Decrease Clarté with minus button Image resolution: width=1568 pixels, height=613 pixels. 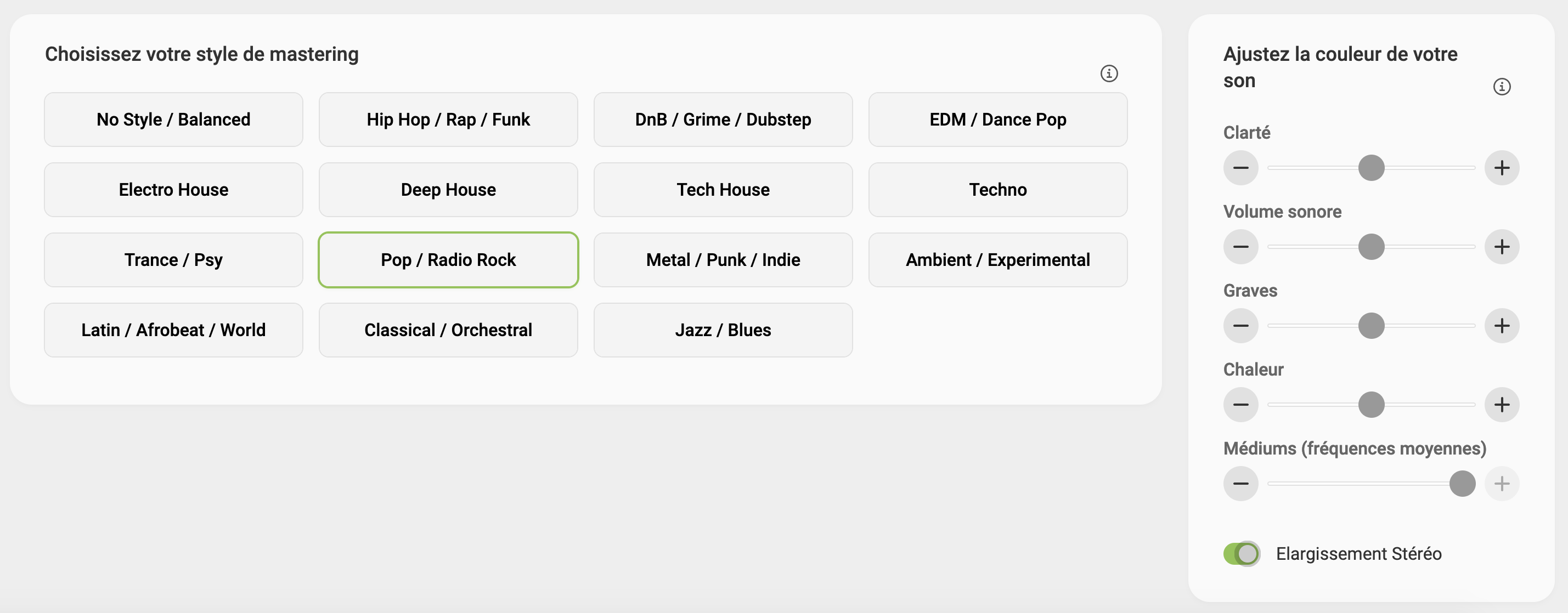[1240, 168]
